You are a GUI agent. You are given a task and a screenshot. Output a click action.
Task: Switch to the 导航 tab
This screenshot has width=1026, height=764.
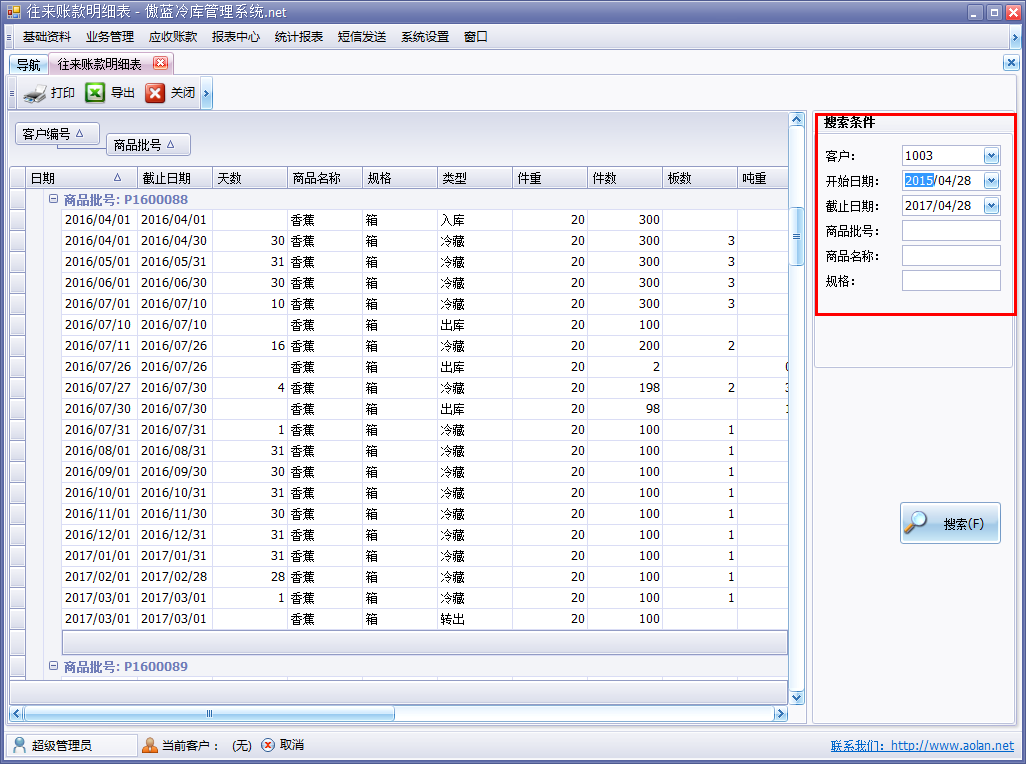28,64
